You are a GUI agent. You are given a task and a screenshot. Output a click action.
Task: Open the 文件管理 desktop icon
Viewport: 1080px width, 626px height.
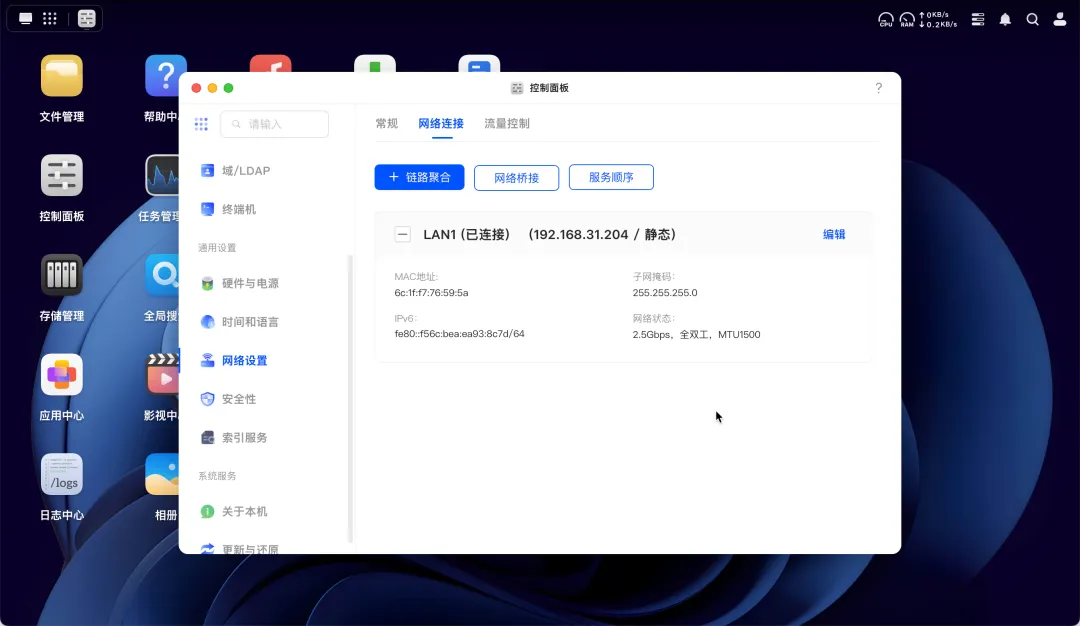point(61,76)
